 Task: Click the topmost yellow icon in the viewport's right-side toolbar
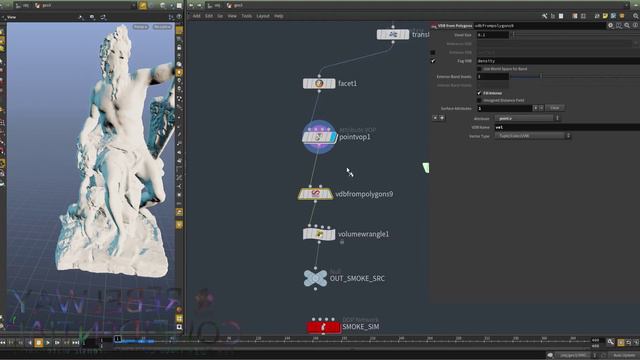tap(179, 31)
